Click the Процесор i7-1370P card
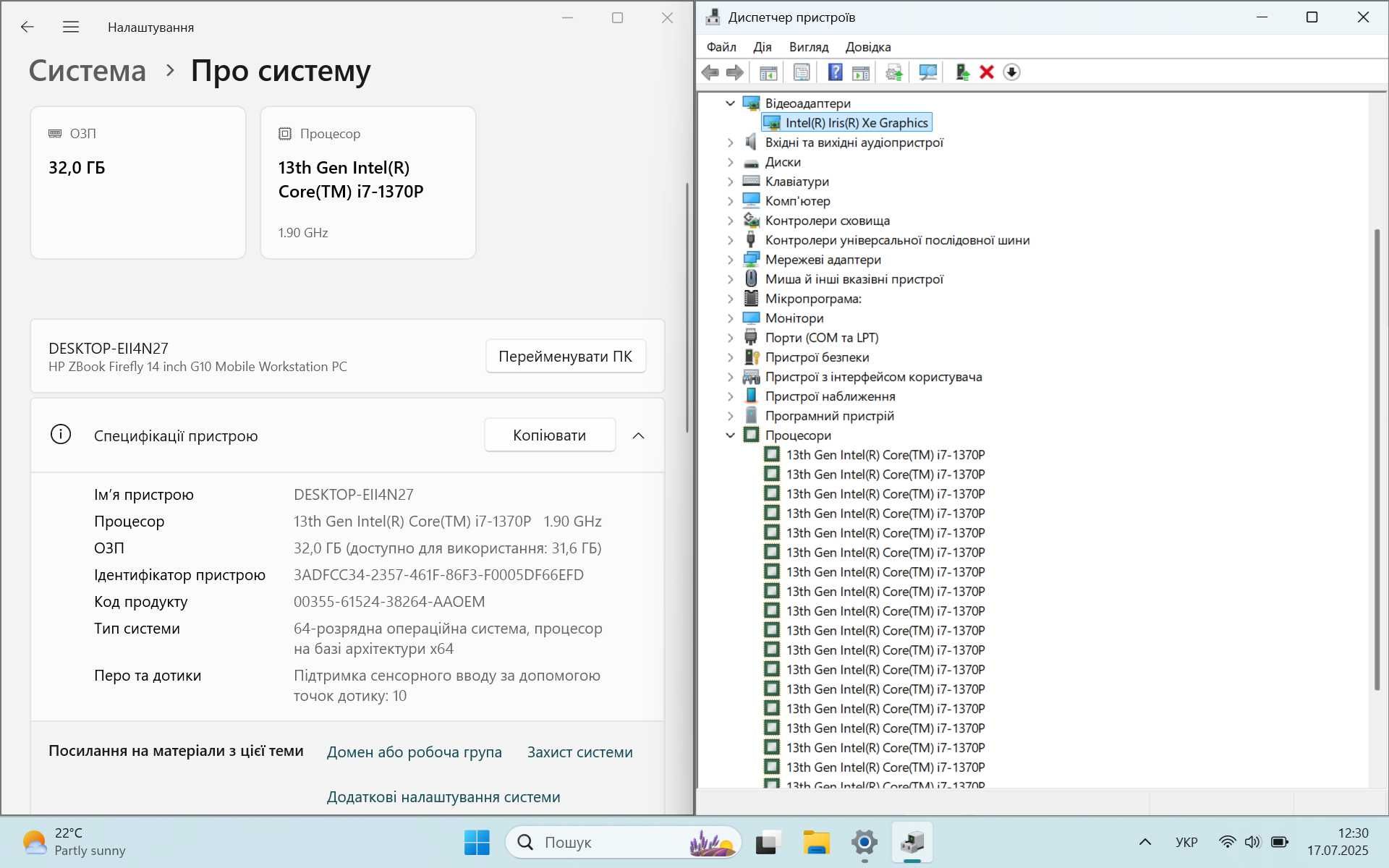1389x868 pixels. [368, 182]
